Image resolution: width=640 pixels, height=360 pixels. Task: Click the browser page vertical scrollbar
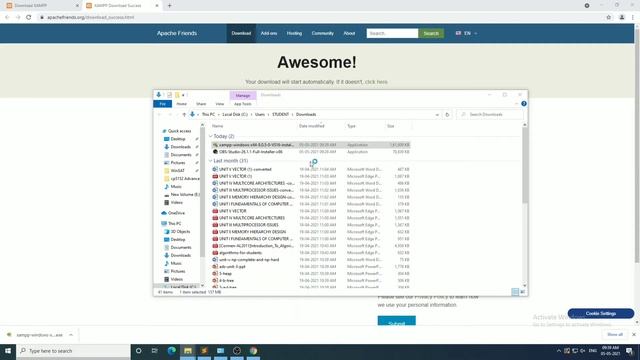coord(637,145)
